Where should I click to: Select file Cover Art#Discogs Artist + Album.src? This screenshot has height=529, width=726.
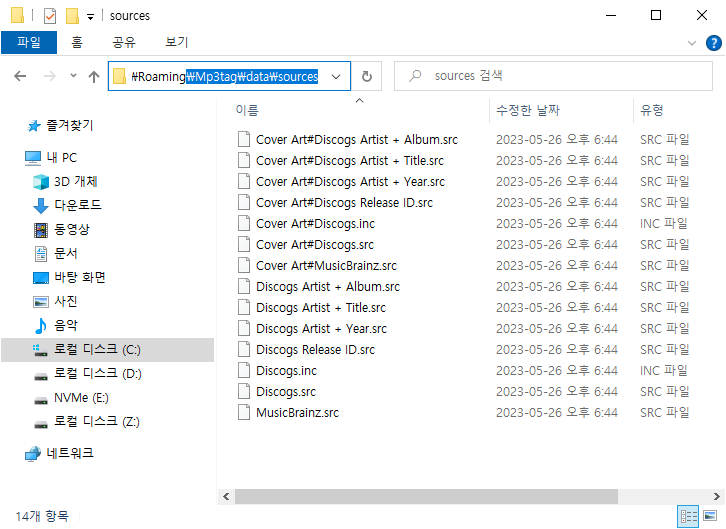(357, 140)
